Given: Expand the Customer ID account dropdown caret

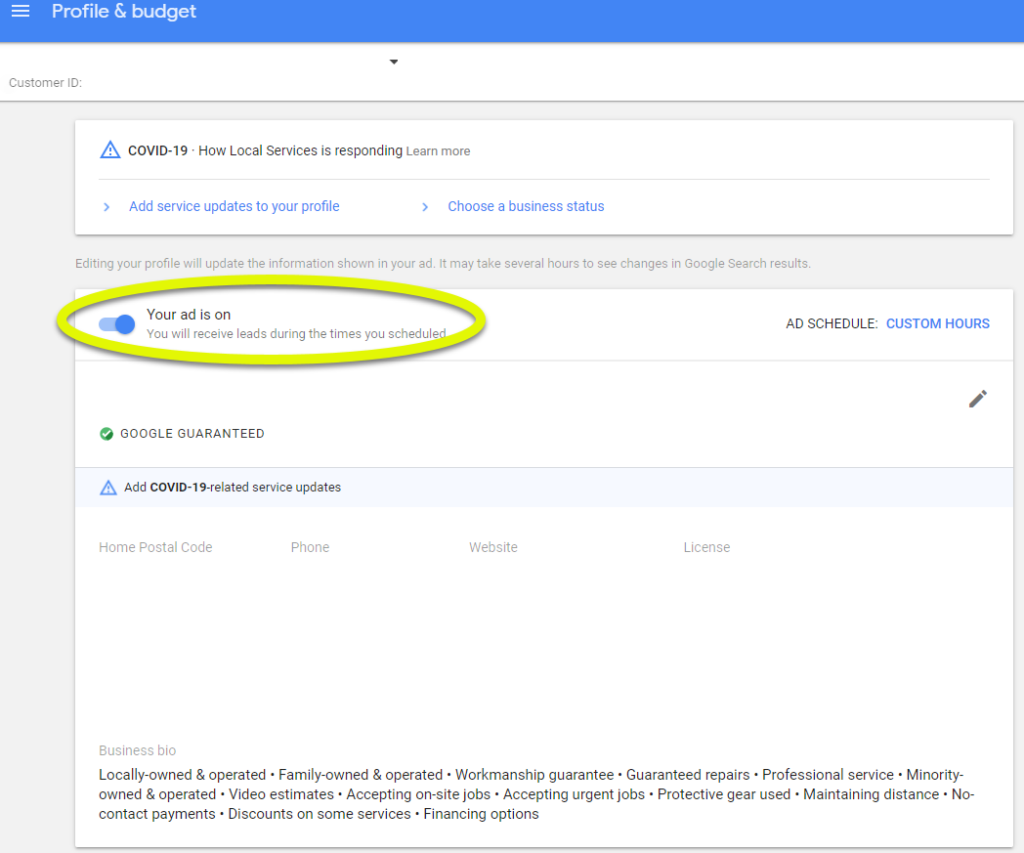Looking at the screenshot, I should (393, 61).
